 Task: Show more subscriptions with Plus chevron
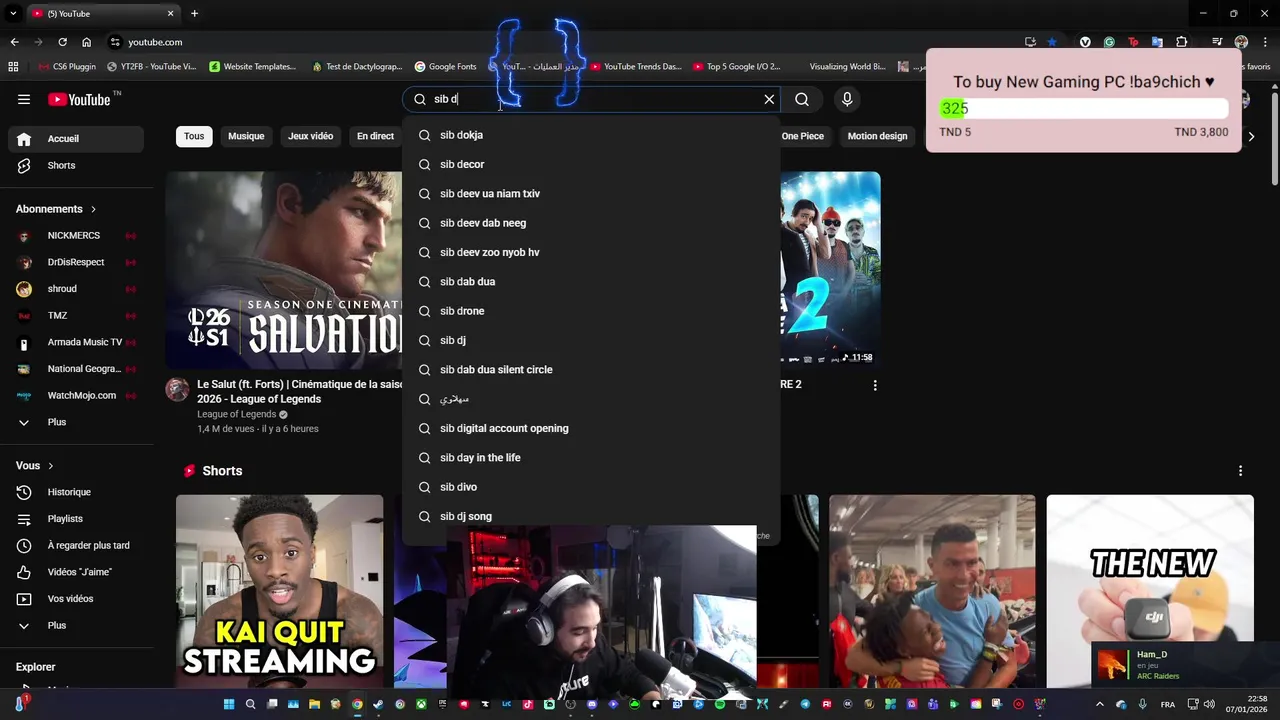[76, 422]
